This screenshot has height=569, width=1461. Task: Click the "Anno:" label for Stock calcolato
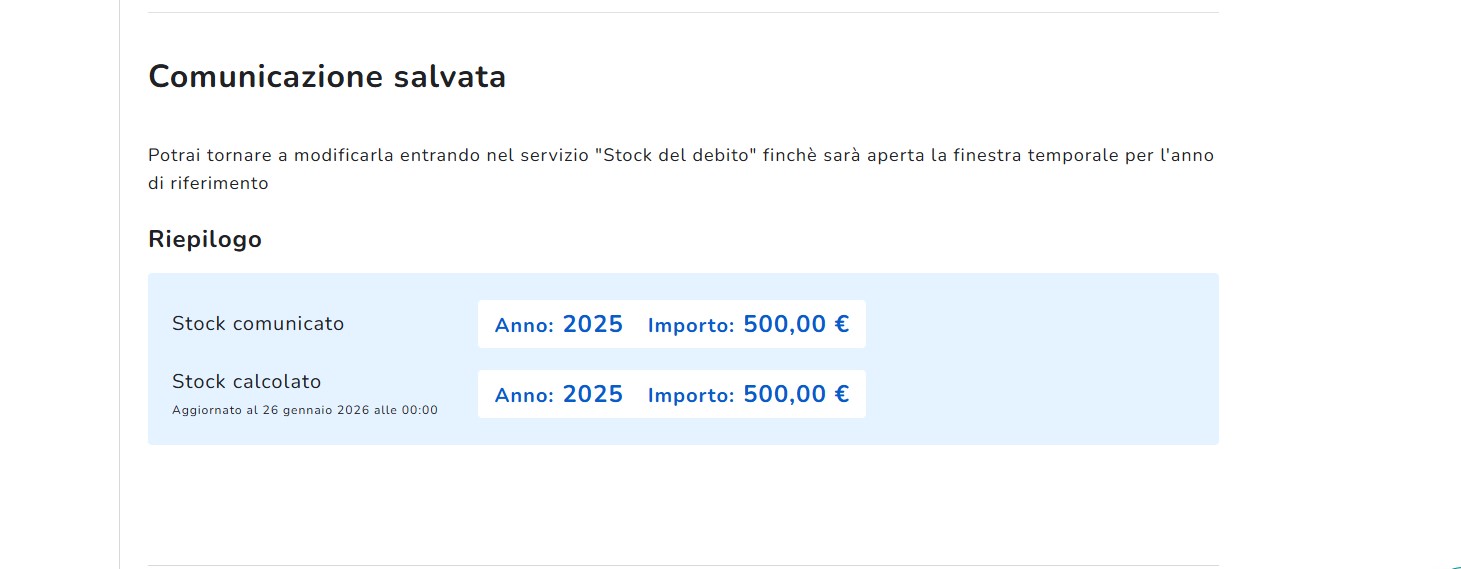524,395
